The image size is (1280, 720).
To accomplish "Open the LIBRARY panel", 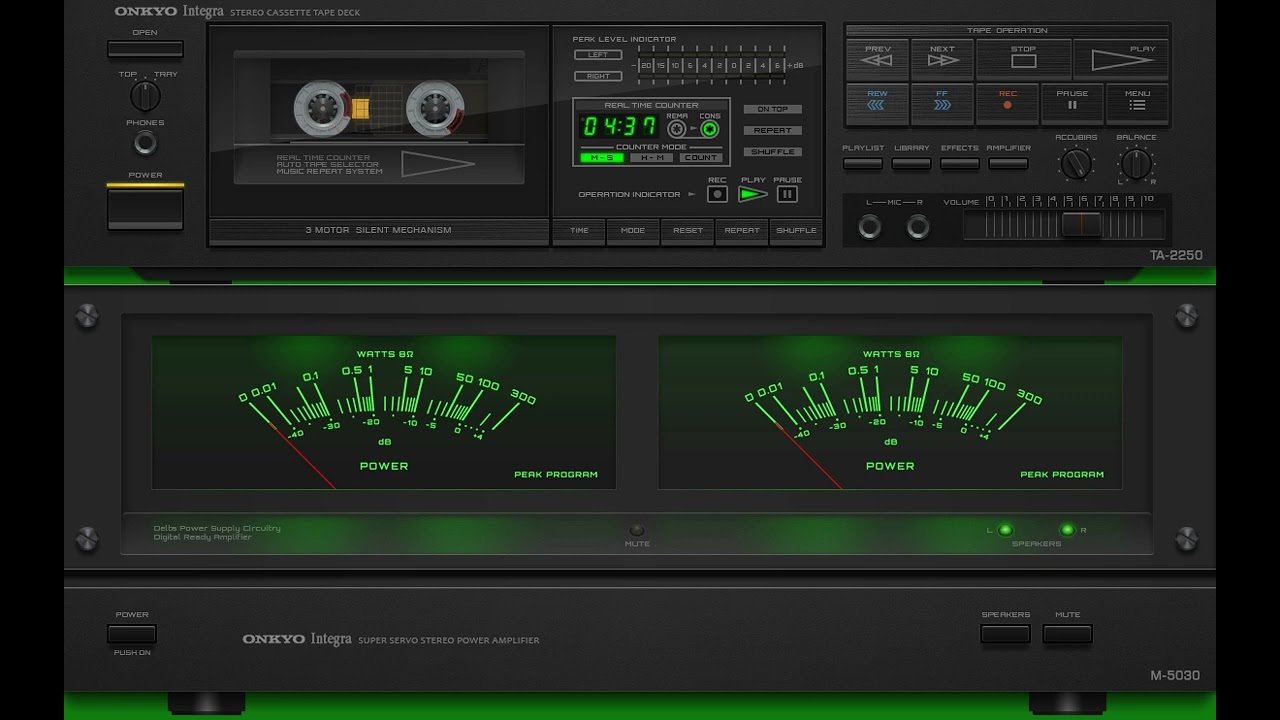I will coord(911,163).
